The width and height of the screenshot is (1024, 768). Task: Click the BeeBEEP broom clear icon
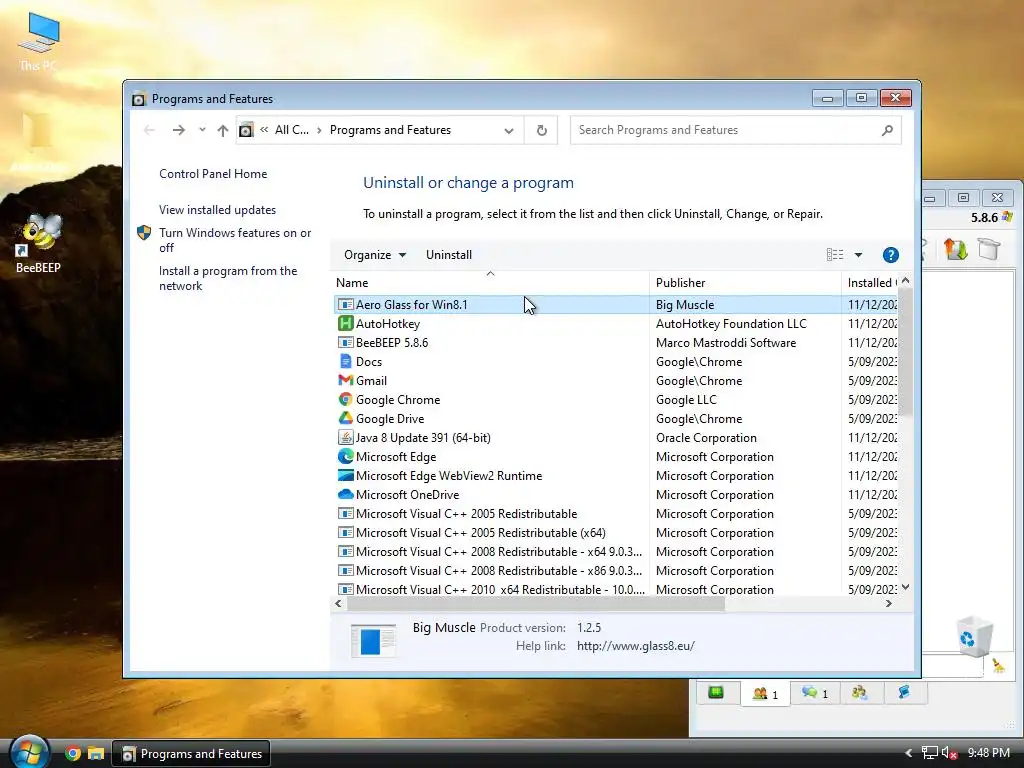[998, 665]
